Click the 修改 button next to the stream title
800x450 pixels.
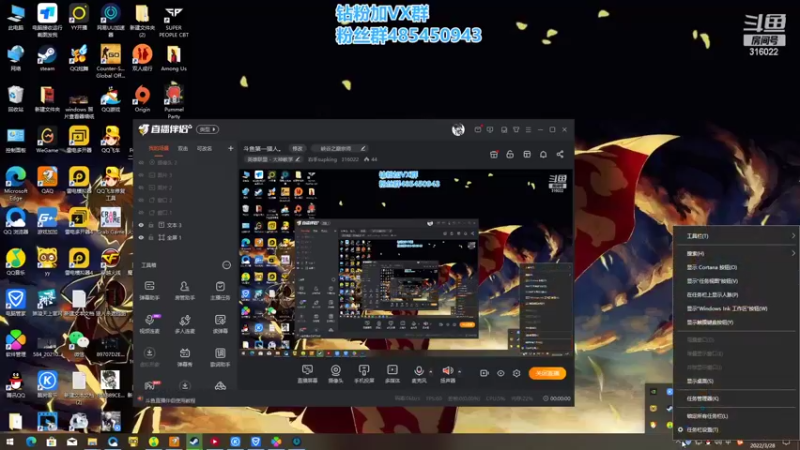coord(297,148)
